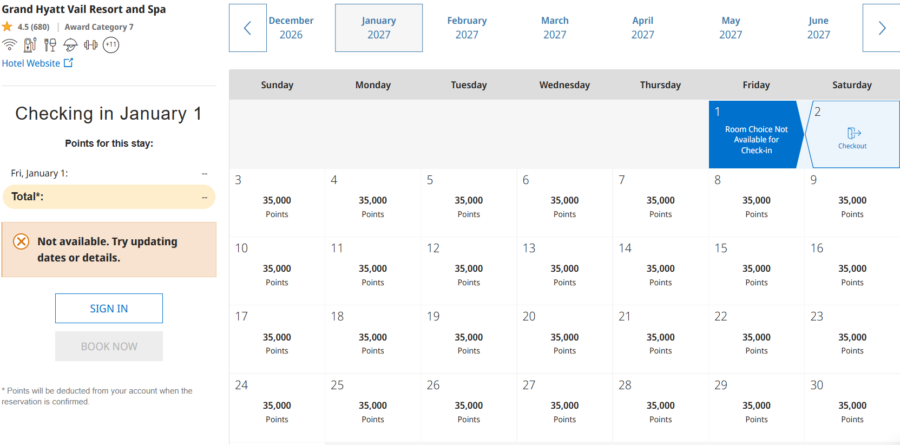Screen dimensions: 900x445
Task: Select January 19 date cell
Action: tap(468, 339)
